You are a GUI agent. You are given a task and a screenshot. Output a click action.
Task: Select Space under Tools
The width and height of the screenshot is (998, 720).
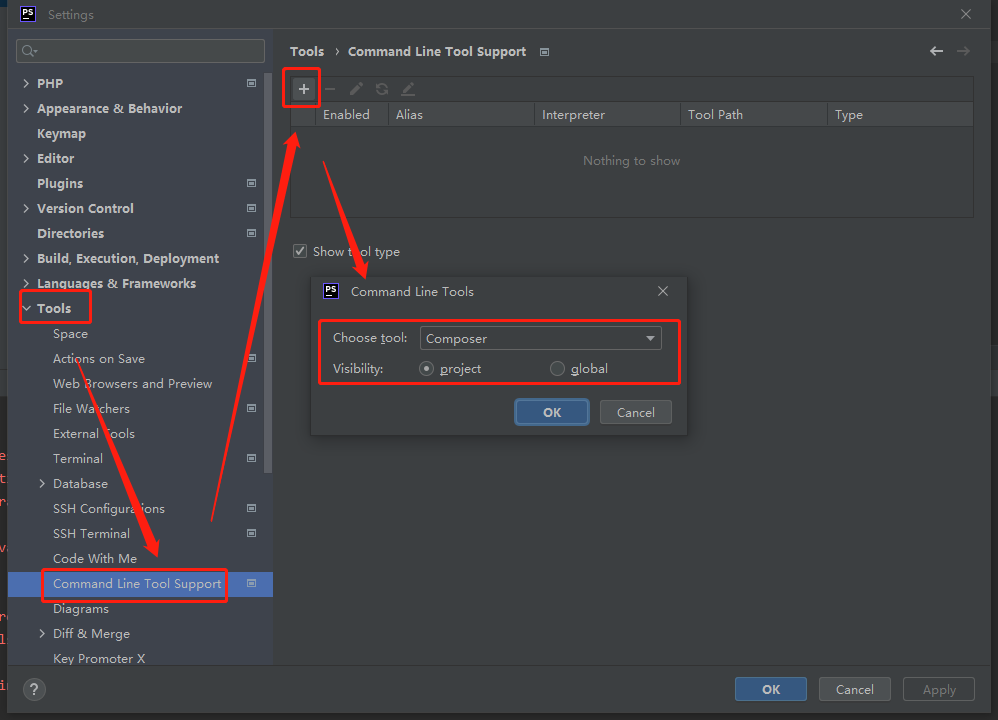click(x=71, y=334)
